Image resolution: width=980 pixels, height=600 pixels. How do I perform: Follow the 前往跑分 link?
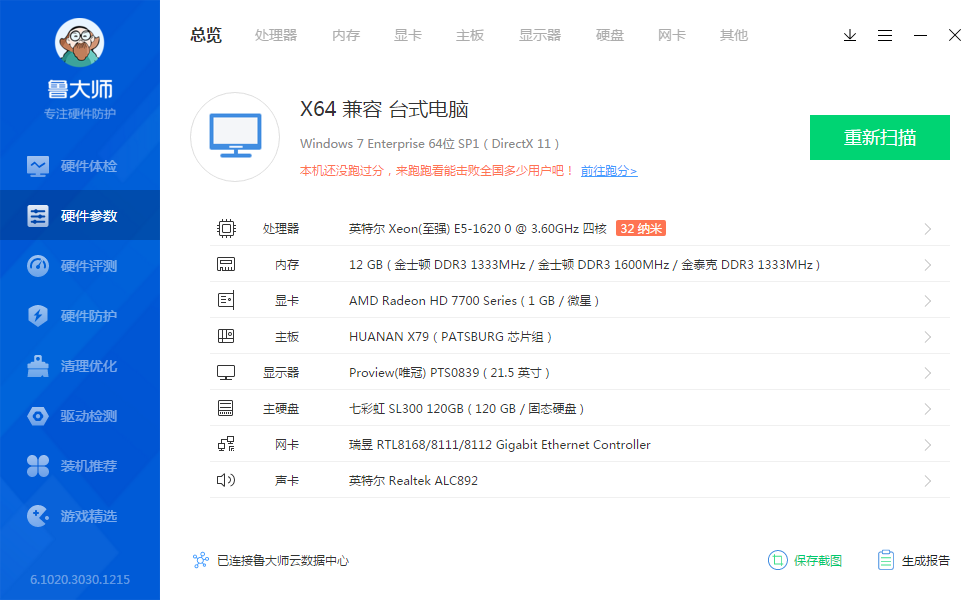point(609,171)
